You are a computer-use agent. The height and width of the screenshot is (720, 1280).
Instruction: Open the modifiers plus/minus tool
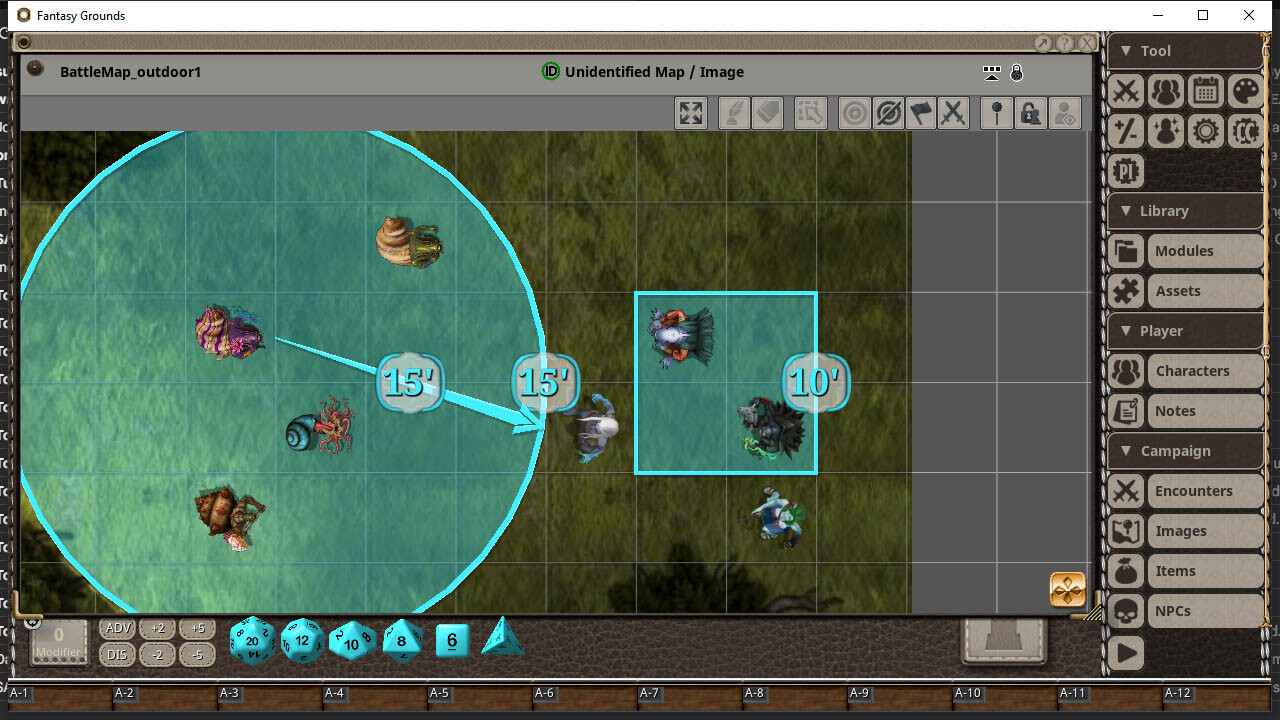point(1126,131)
